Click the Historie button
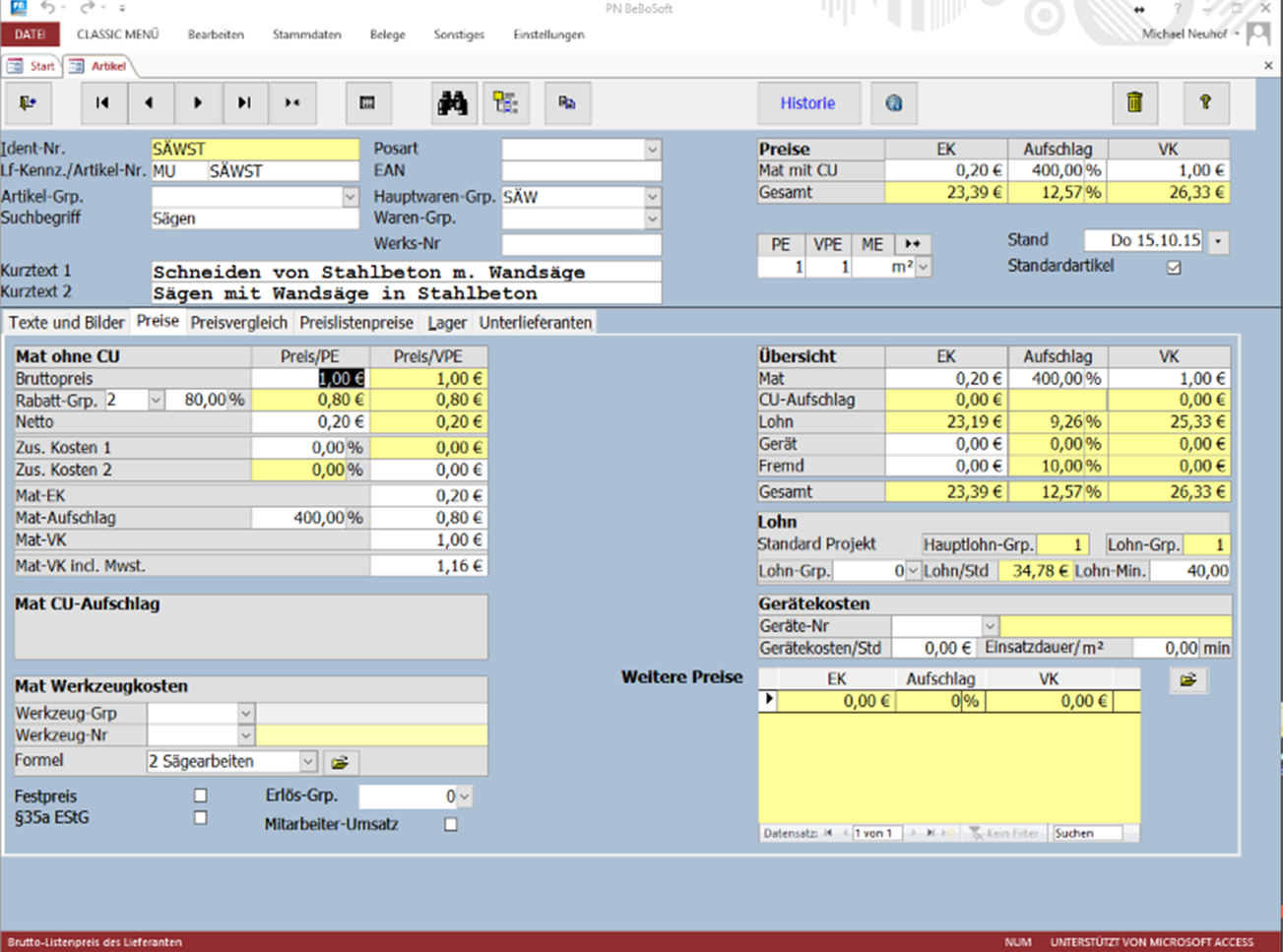1283x952 pixels. pyautogui.click(x=807, y=103)
